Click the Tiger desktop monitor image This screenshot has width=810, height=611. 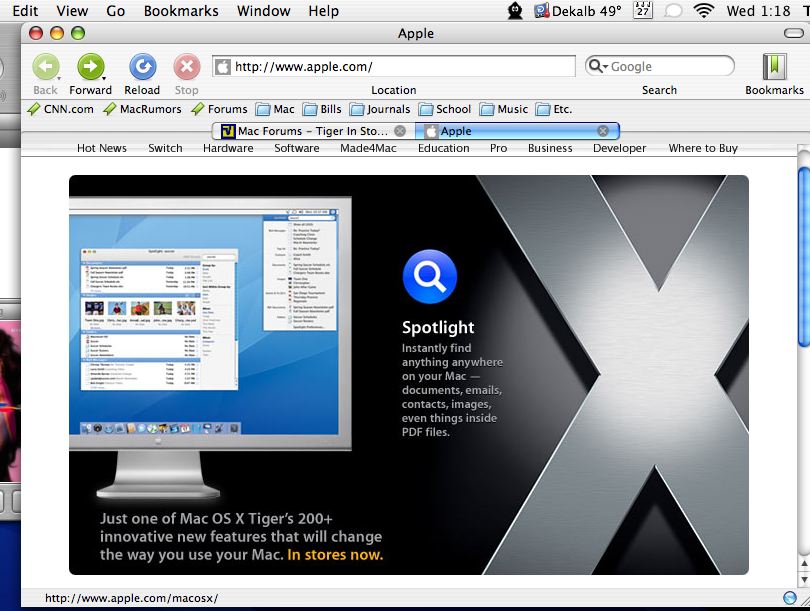210,346
